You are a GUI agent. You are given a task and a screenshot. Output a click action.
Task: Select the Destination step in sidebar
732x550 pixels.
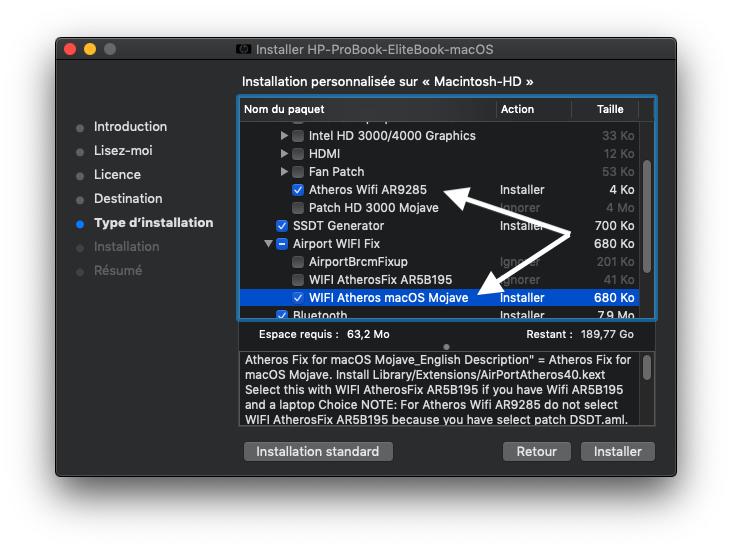128,198
